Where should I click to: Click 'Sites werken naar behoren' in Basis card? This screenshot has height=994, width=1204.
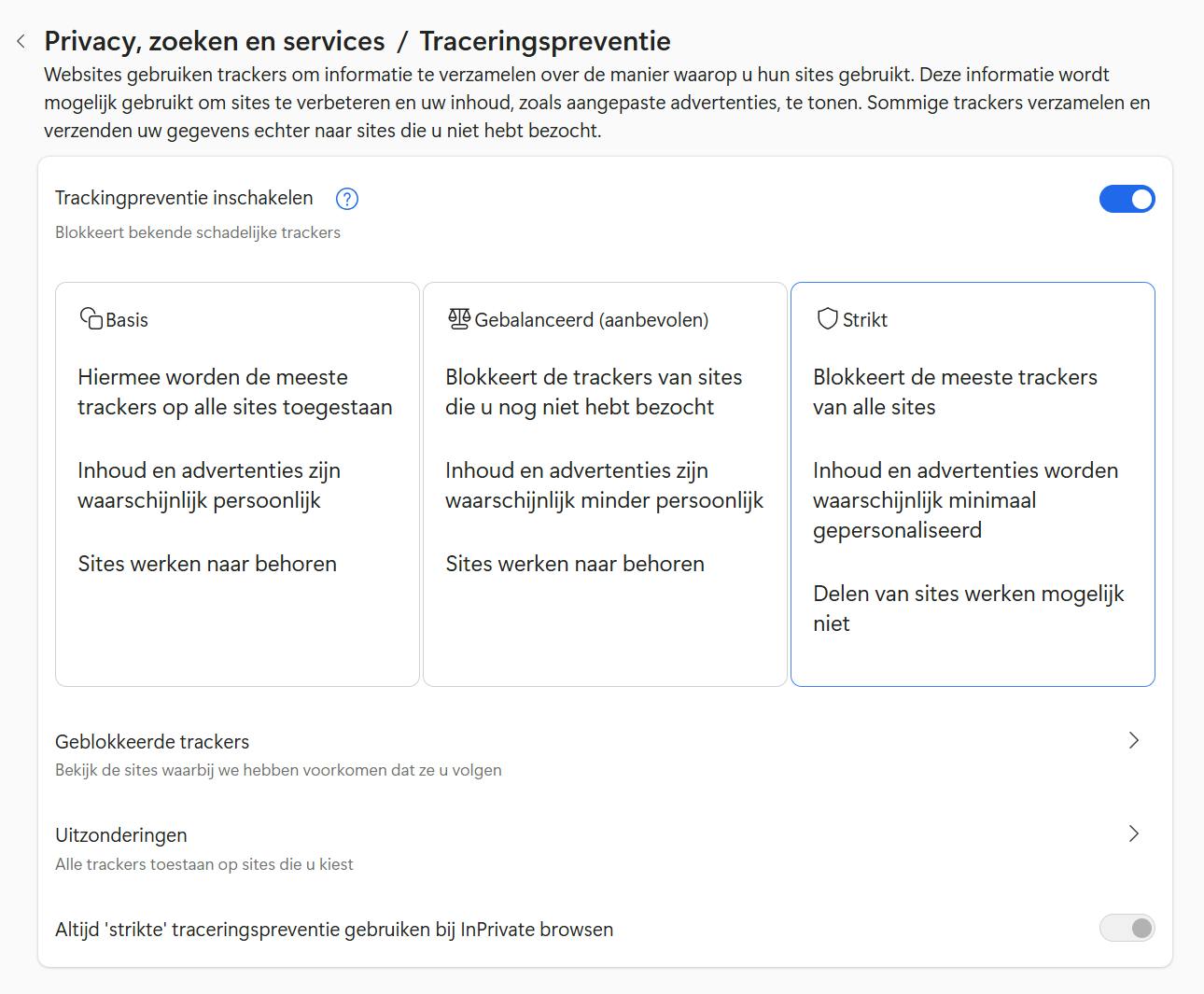pos(207,564)
